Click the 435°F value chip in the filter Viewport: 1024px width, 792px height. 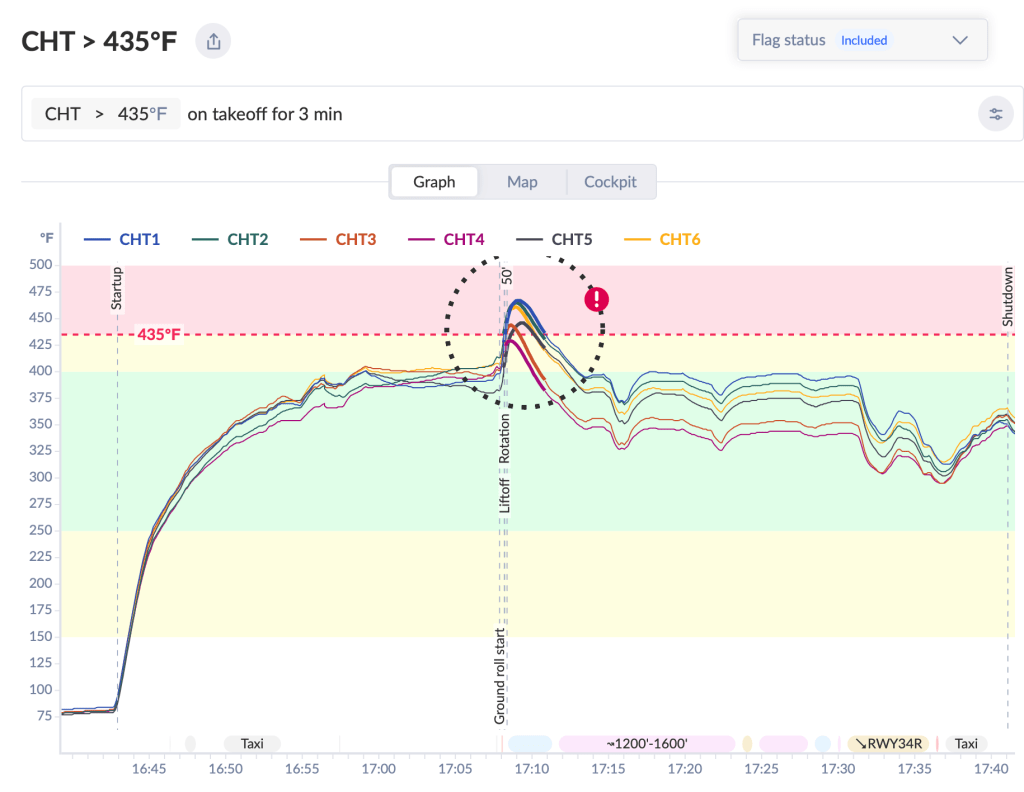click(140, 113)
